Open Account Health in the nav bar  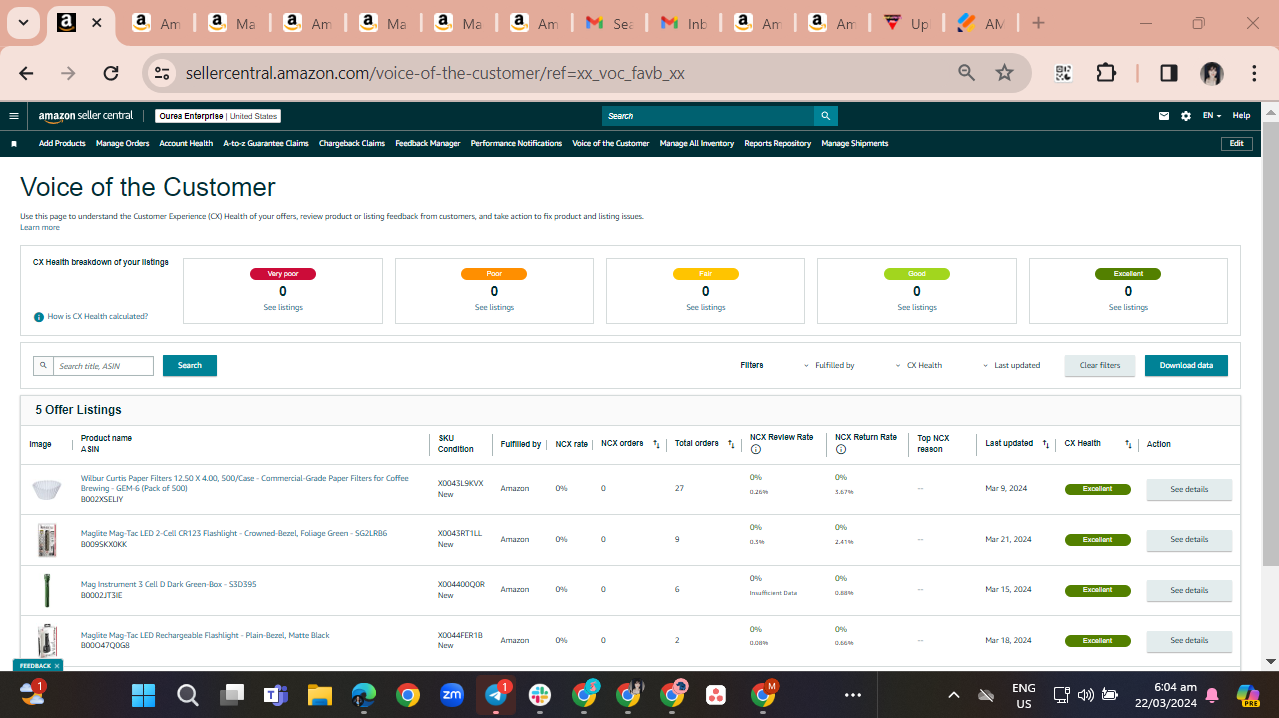(186, 144)
